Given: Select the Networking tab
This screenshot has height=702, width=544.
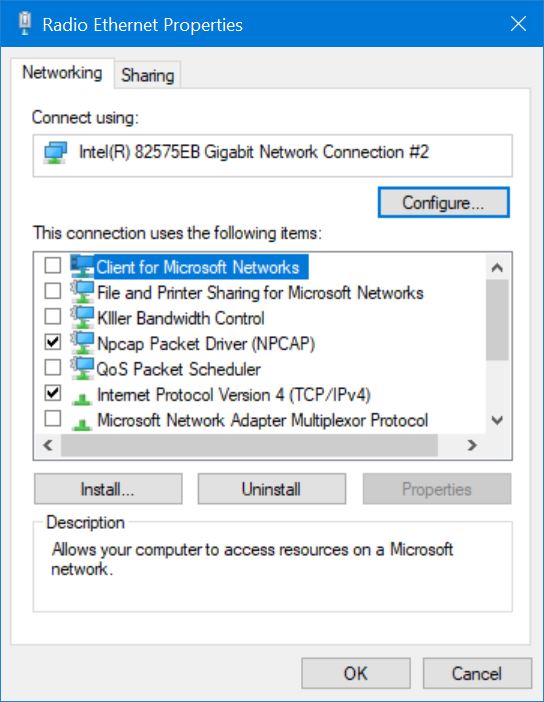Looking at the screenshot, I should click(x=62, y=73).
